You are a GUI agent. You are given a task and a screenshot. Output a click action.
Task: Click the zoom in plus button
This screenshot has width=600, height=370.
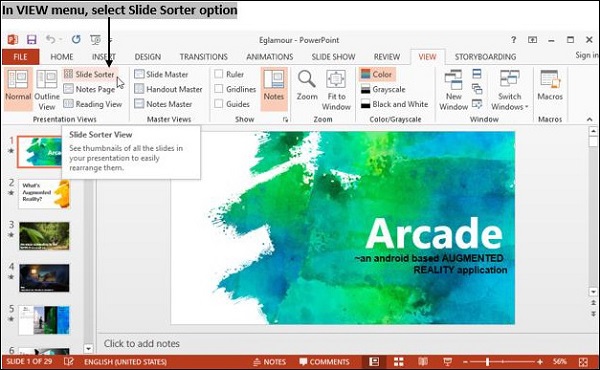click(540, 362)
